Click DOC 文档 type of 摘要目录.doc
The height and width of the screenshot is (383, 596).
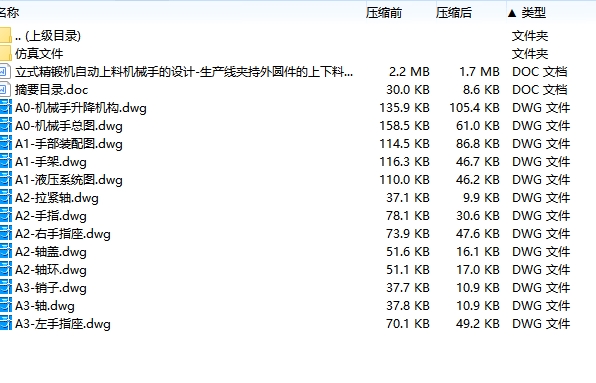pyautogui.click(x=540, y=90)
